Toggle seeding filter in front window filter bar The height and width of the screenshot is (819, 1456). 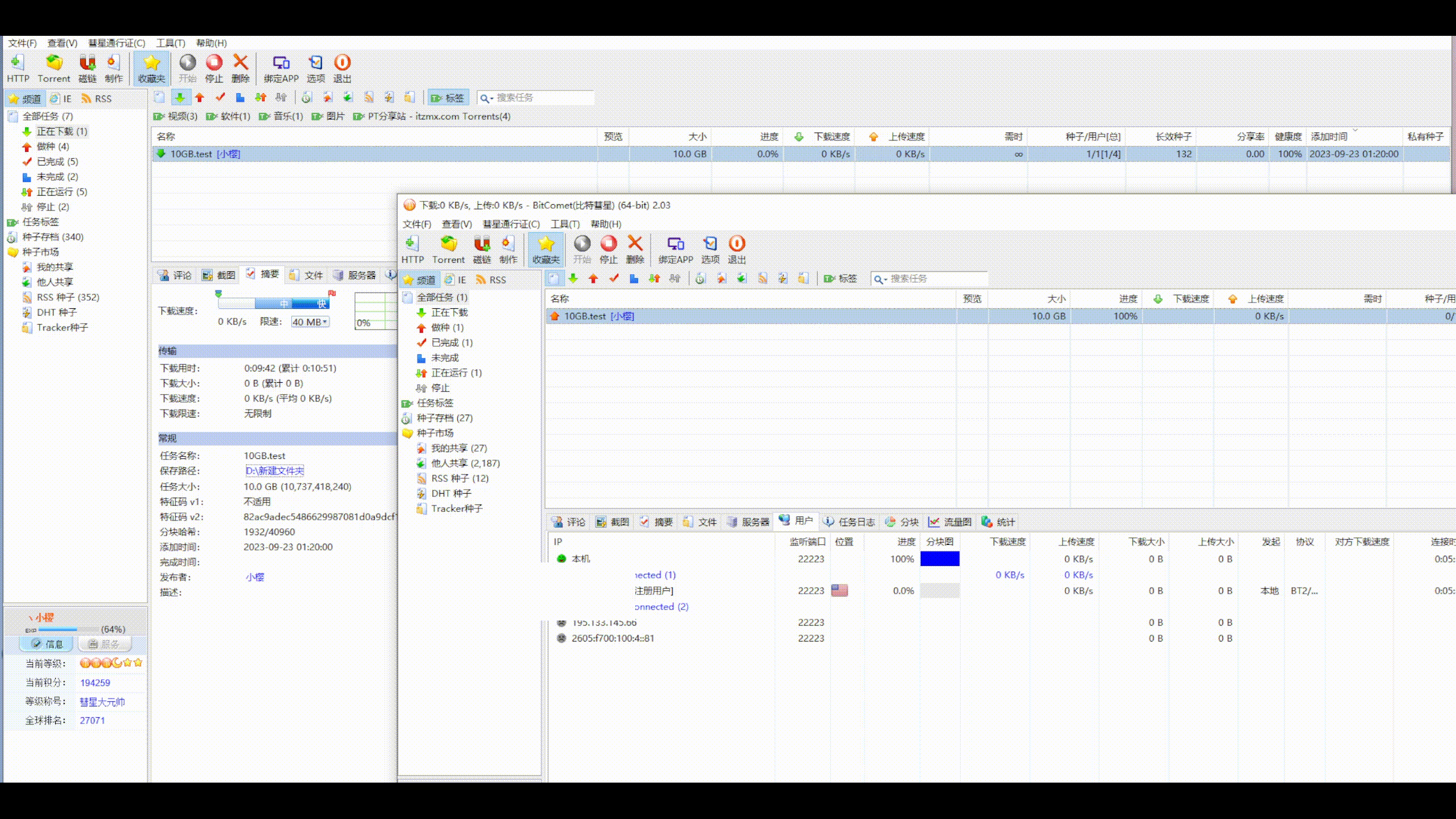click(x=593, y=279)
